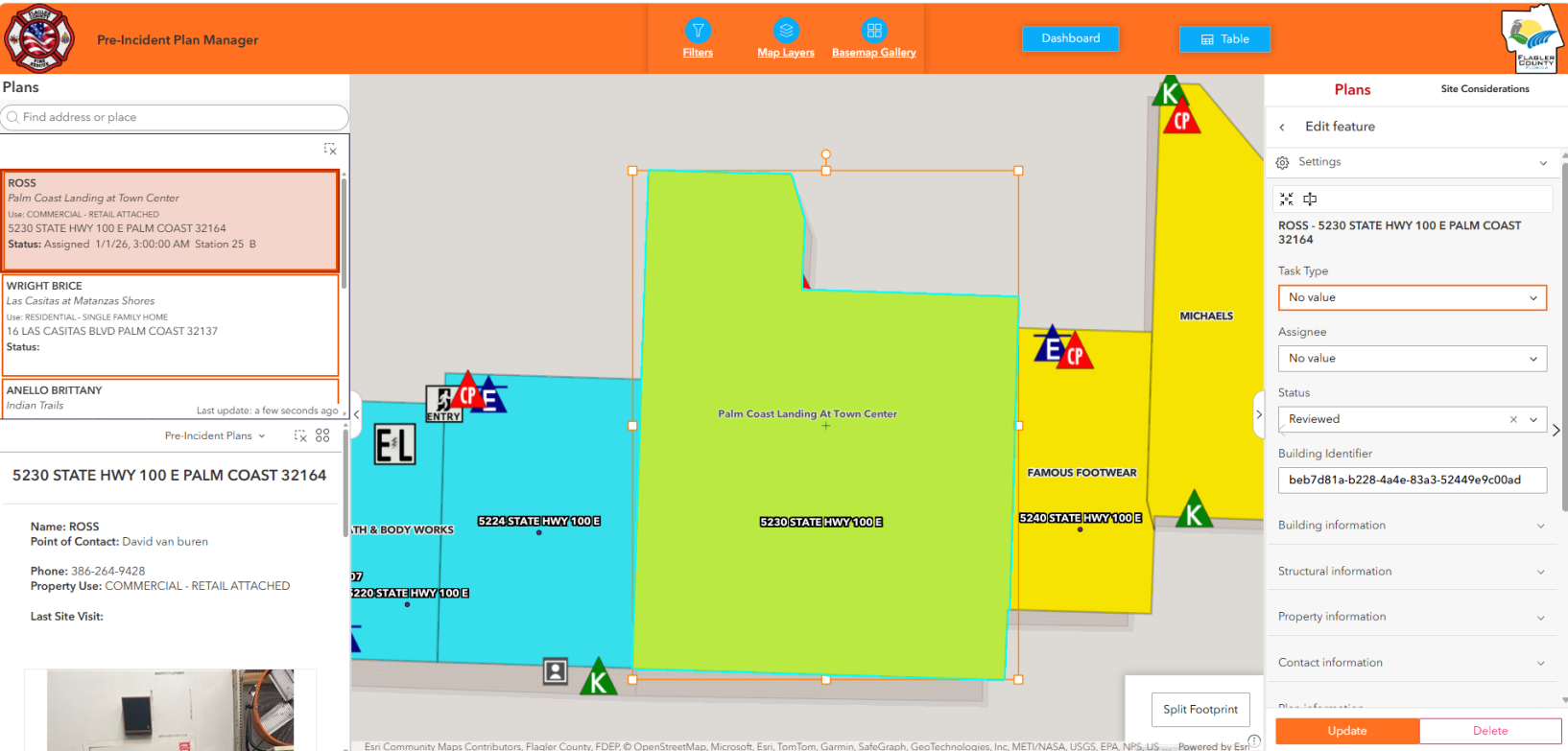Image resolution: width=1568 pixels, height=751 pixels.
Task: Click the portrait photo marker on the map
Action: click(556, 670)
